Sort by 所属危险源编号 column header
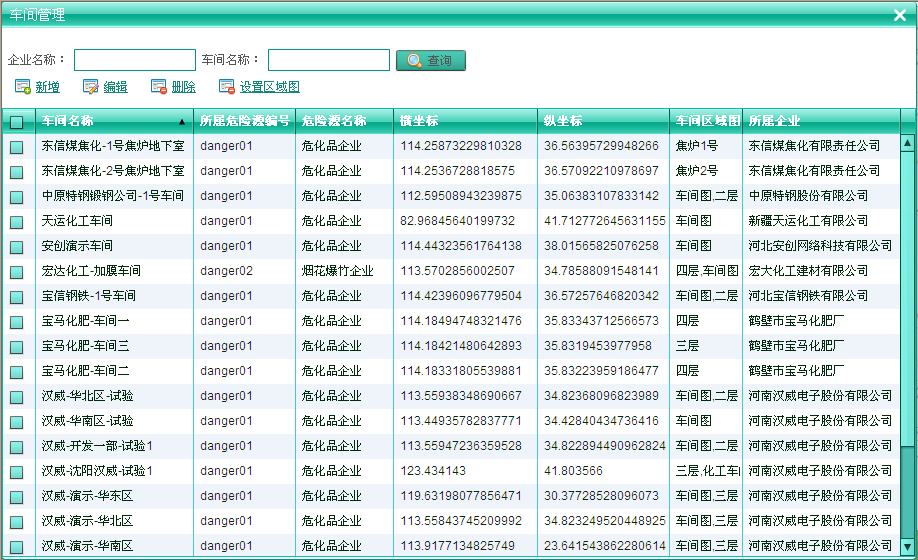Screen dimensions: 918x560 [244, 121]
